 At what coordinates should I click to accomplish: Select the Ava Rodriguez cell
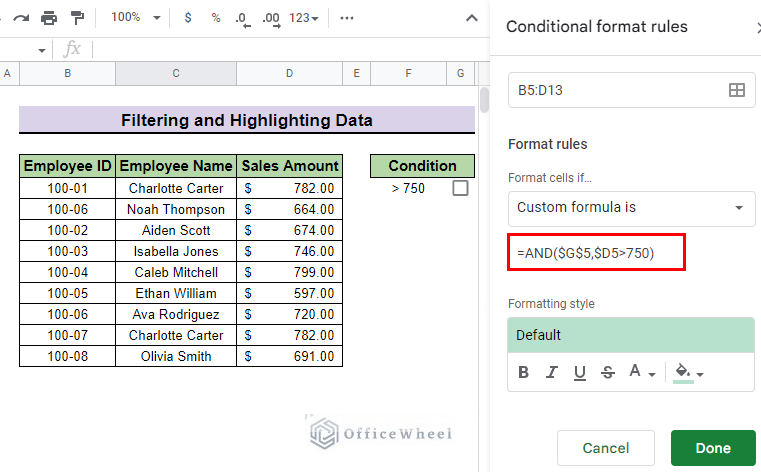tap(176, 314)
